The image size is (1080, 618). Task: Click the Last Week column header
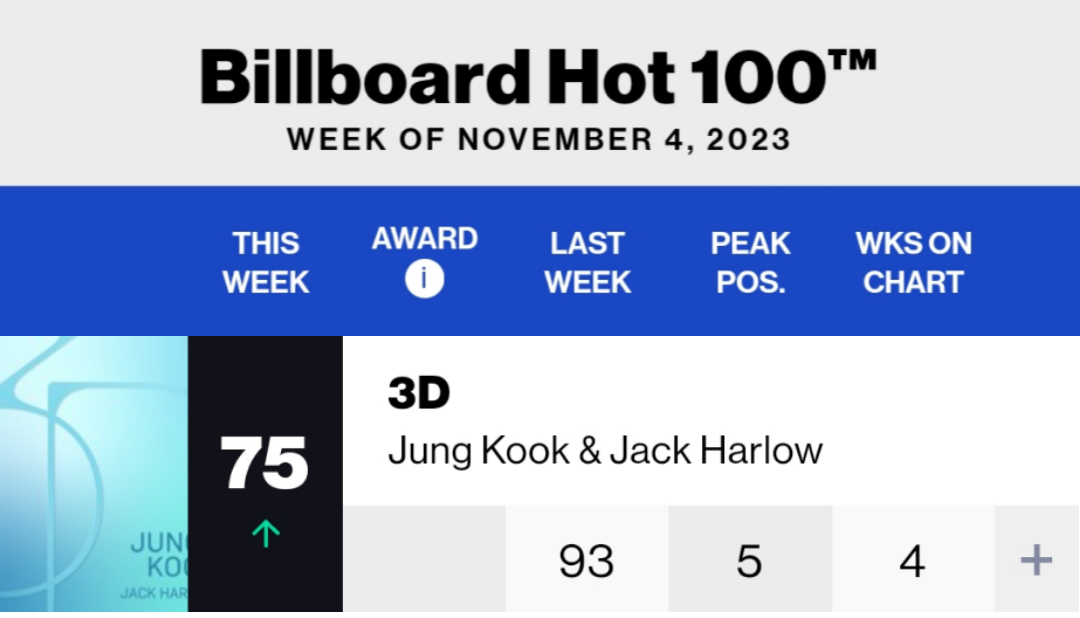click(588, 262)
